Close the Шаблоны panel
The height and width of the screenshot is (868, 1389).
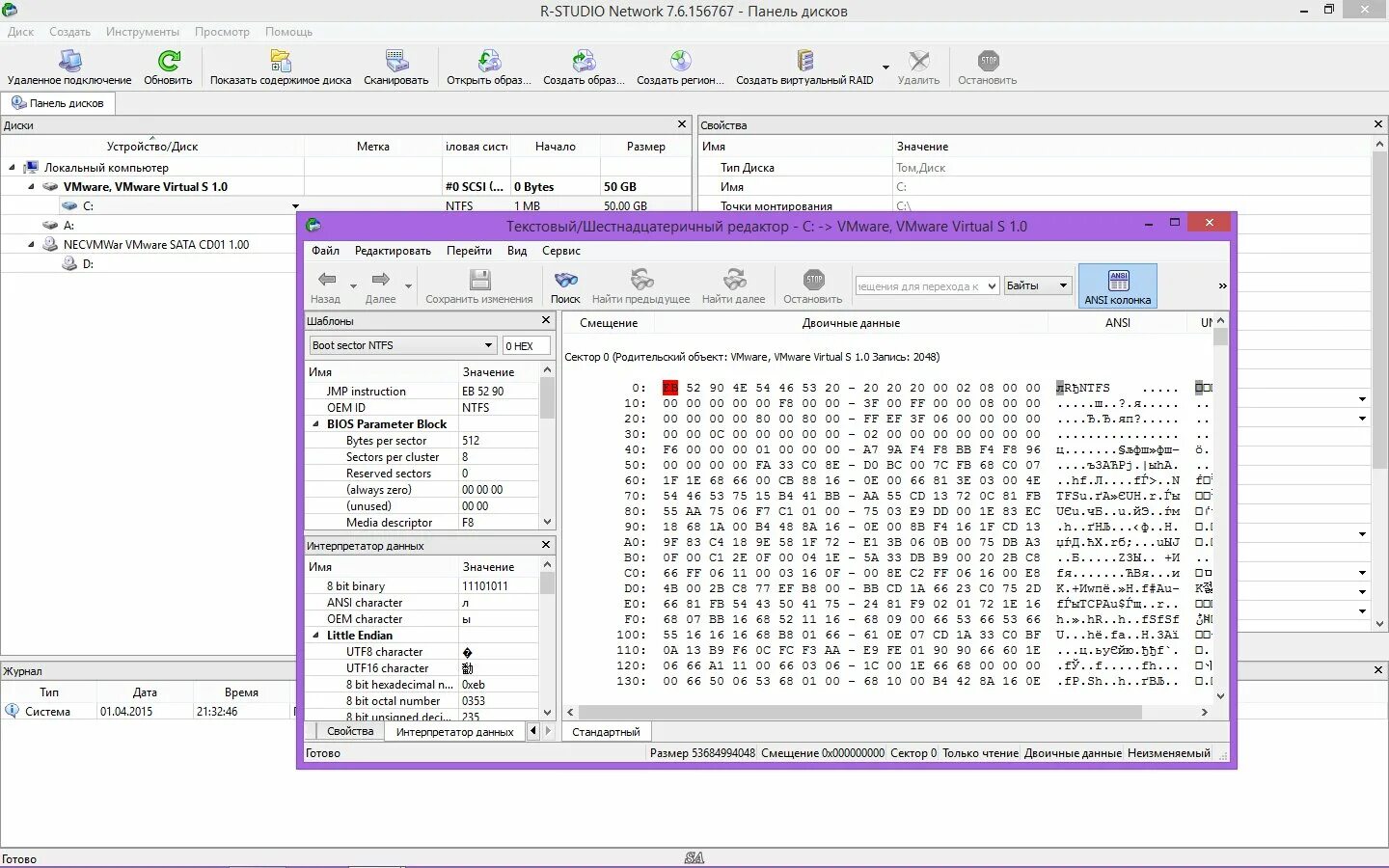[546, 320]
